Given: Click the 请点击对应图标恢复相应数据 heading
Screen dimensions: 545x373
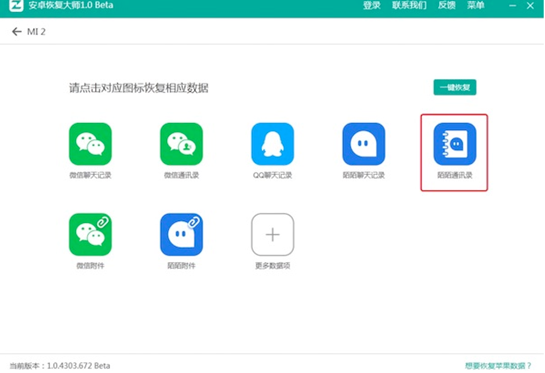Looking at the screenshot, I should [x=139, y=88].
